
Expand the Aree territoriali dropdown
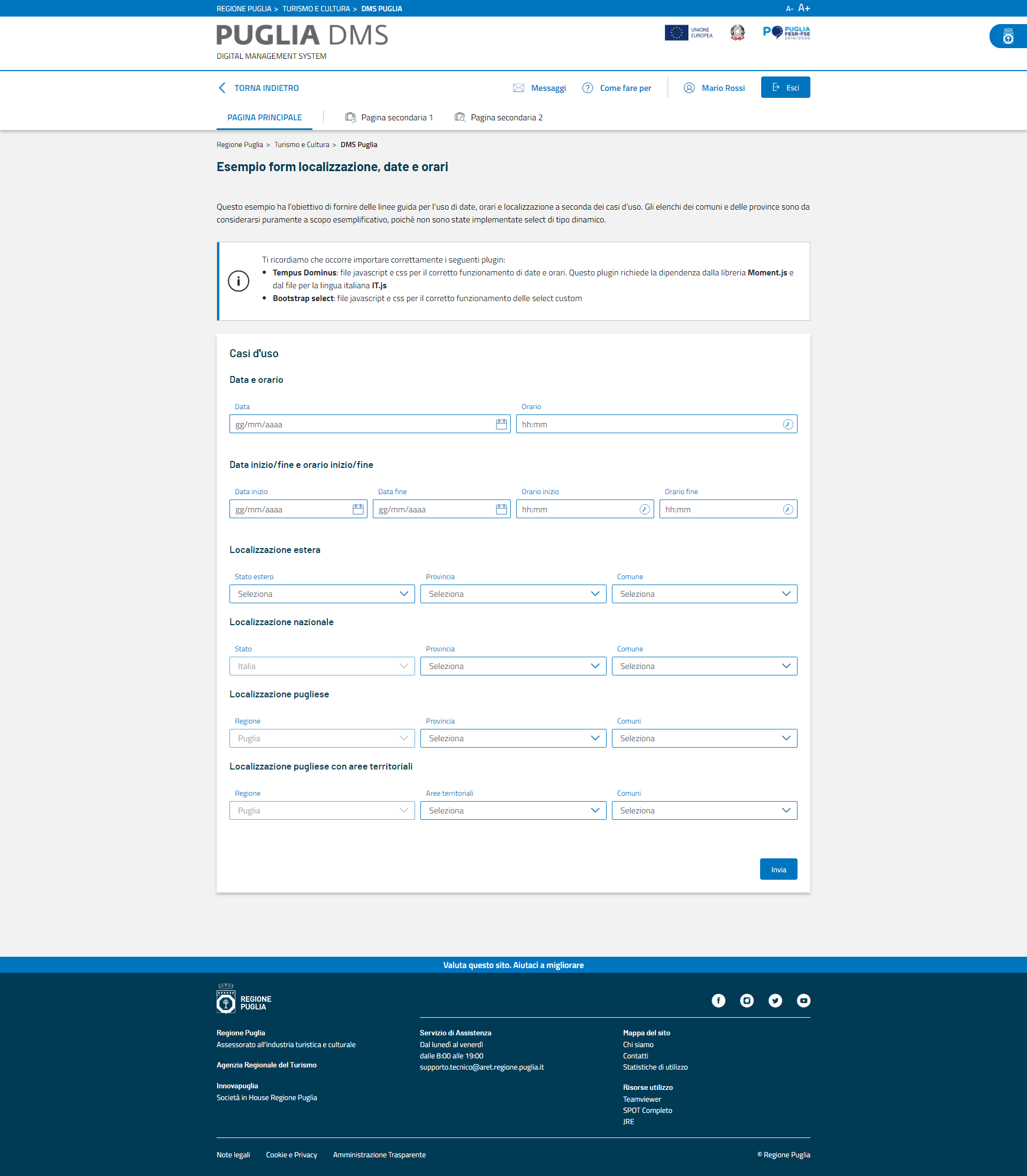[512, 810]
